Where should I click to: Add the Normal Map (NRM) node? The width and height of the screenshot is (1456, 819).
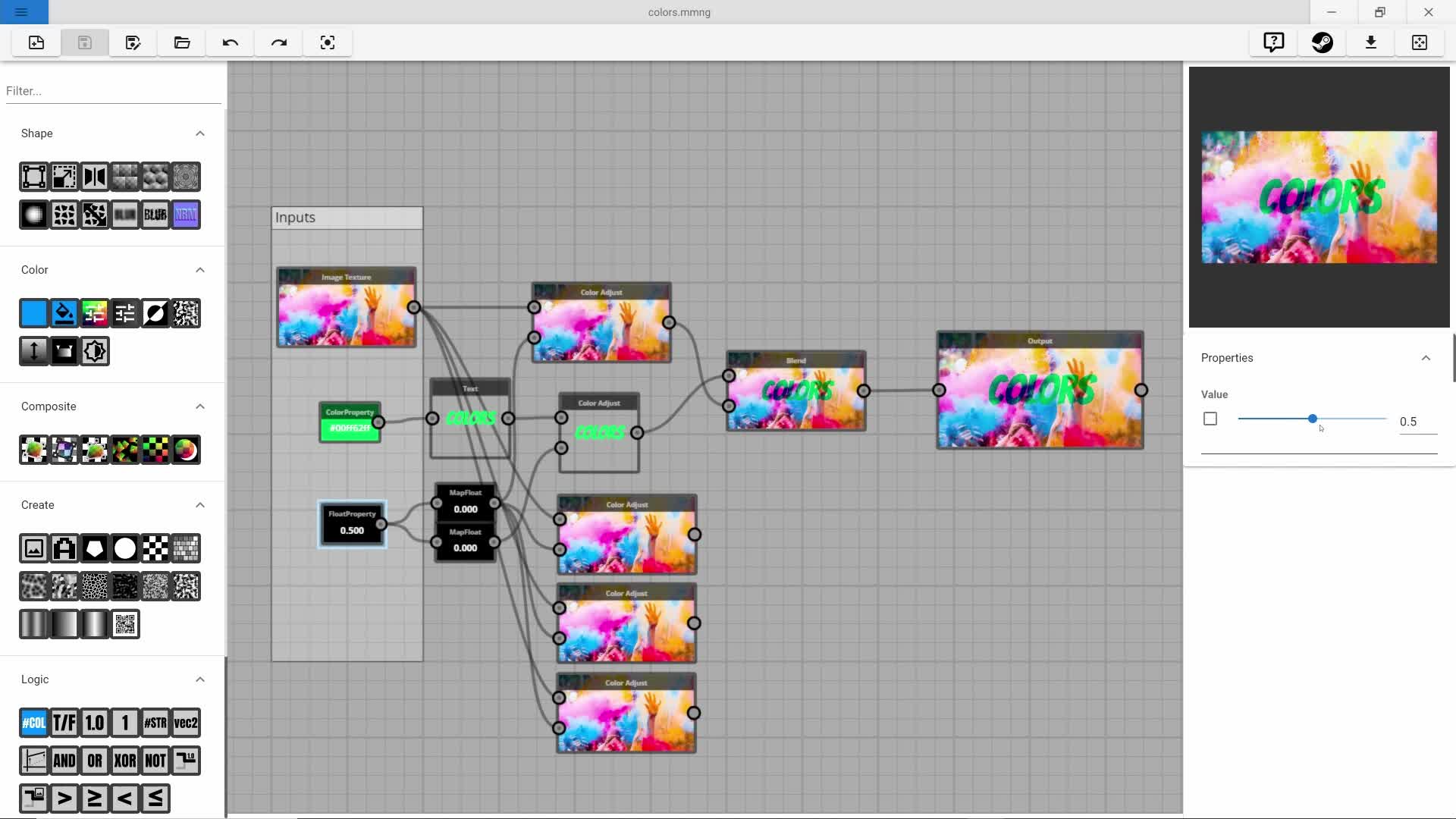186,215
